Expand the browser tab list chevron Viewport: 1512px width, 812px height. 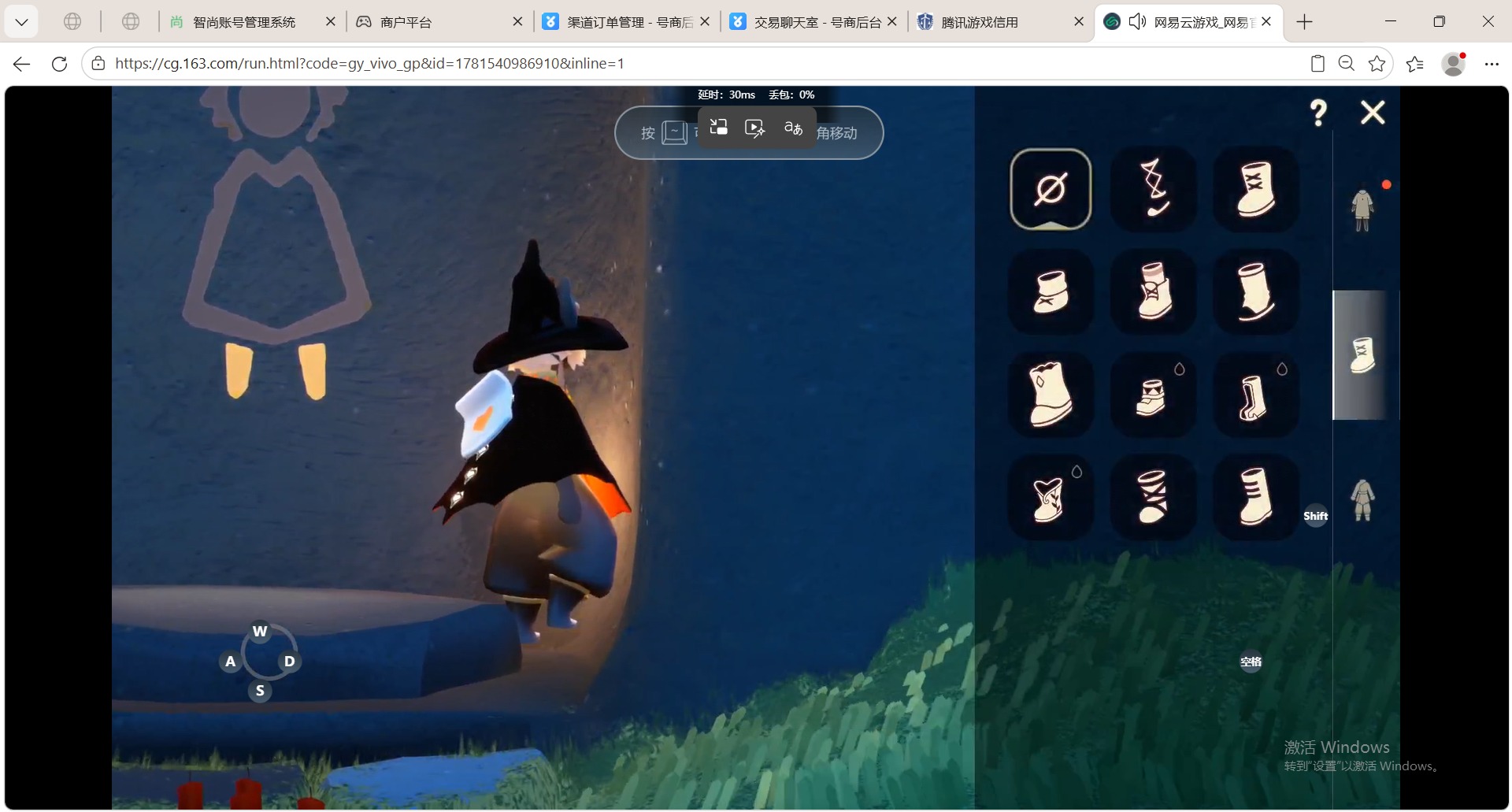click(21, 22)
